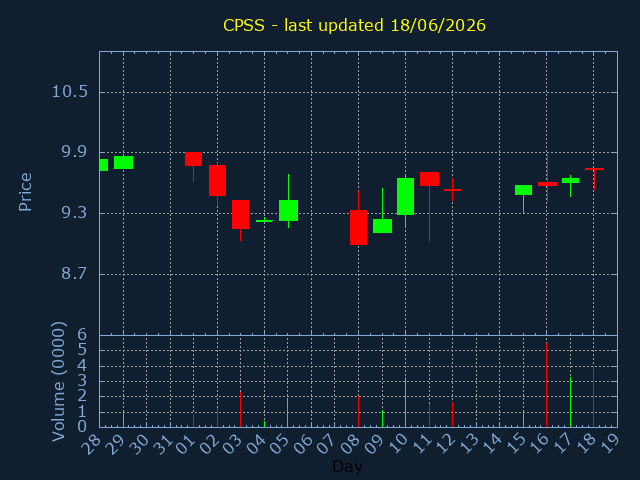Click the green volume bar on day 10
This screenshot has height=480, width=640.
(x=405, y=402)
